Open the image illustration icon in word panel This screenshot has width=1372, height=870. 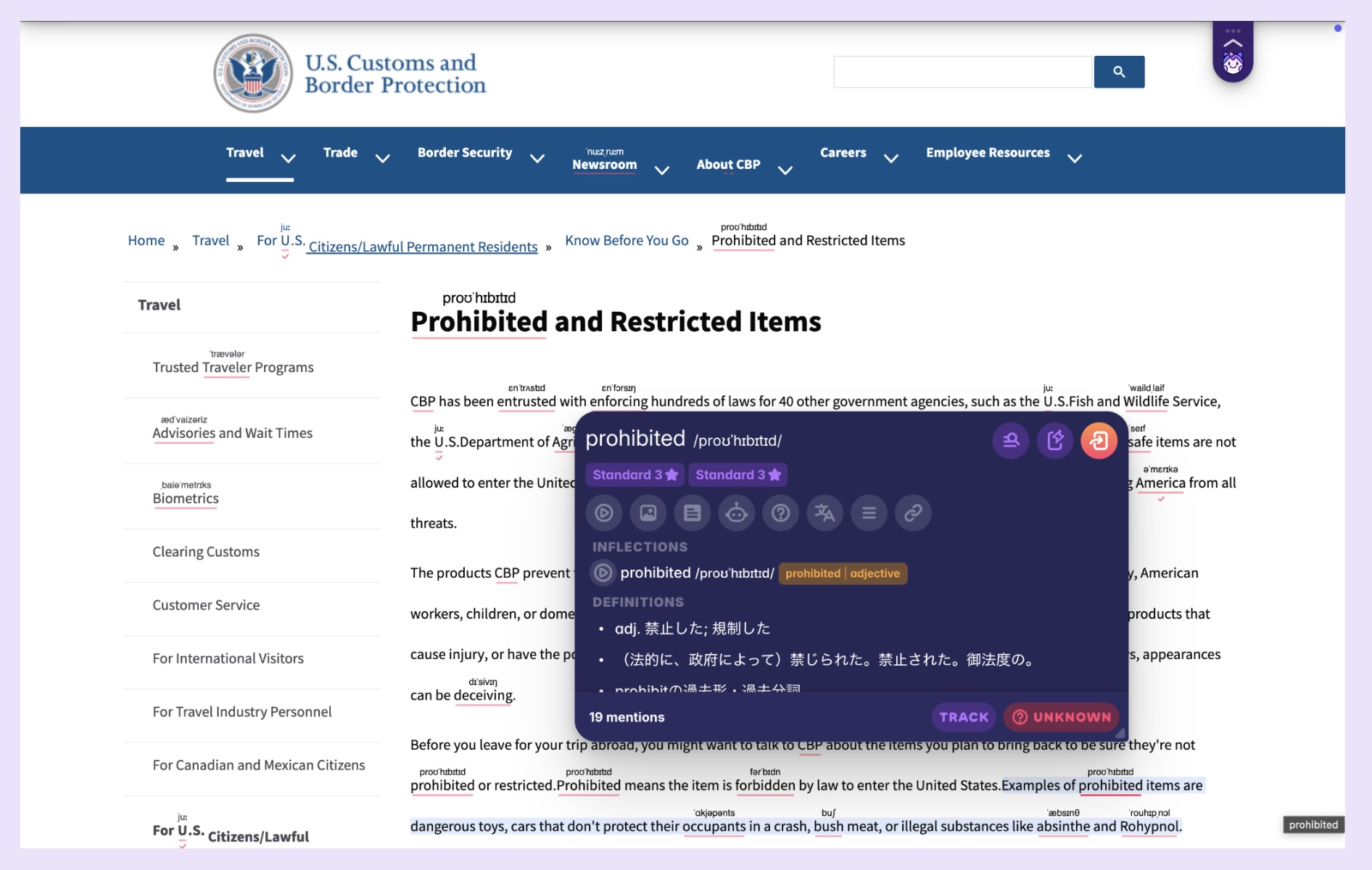pyautogui.click(x=648, y=513)
